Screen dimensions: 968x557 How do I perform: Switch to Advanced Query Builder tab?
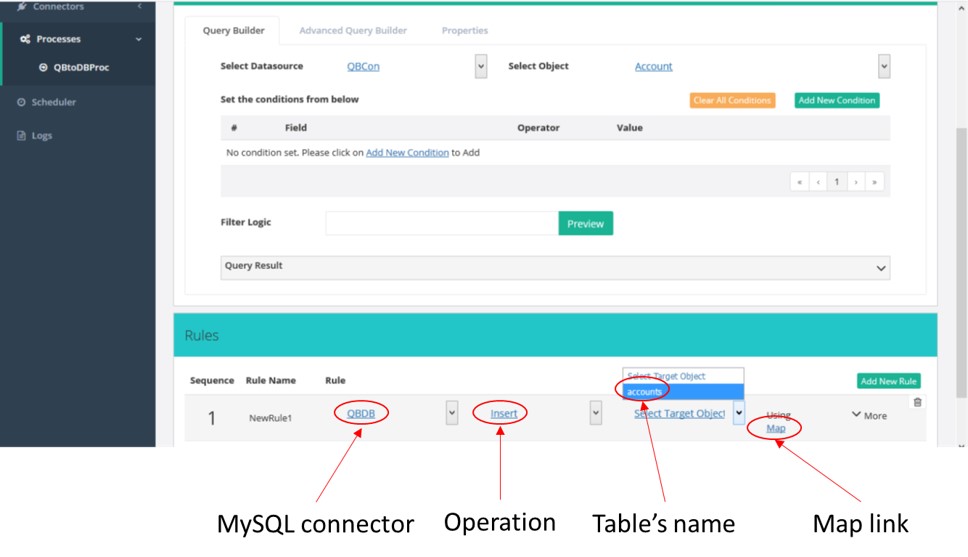(x=353, y=31)
